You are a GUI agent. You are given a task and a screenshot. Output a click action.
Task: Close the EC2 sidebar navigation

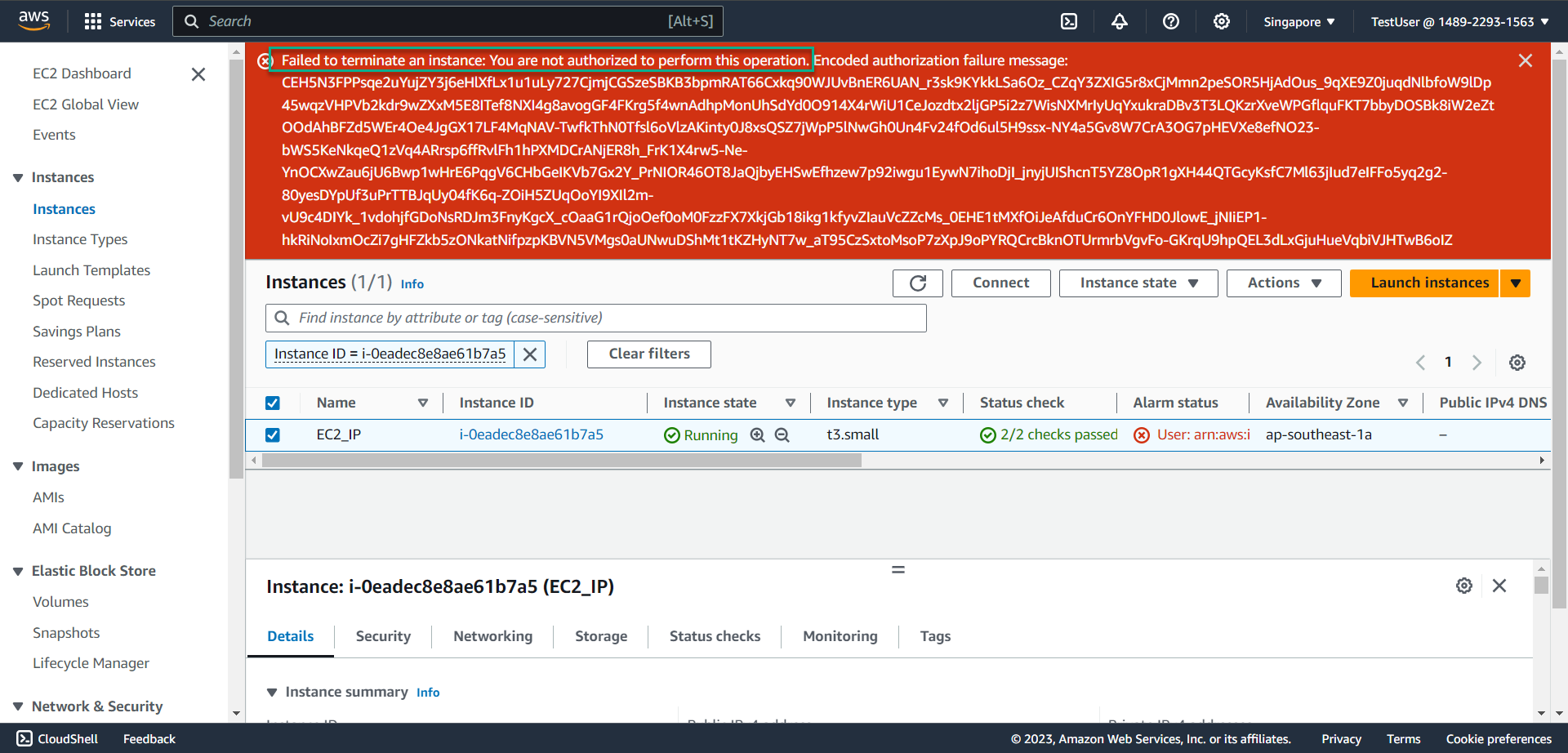(x=198, y=74)
